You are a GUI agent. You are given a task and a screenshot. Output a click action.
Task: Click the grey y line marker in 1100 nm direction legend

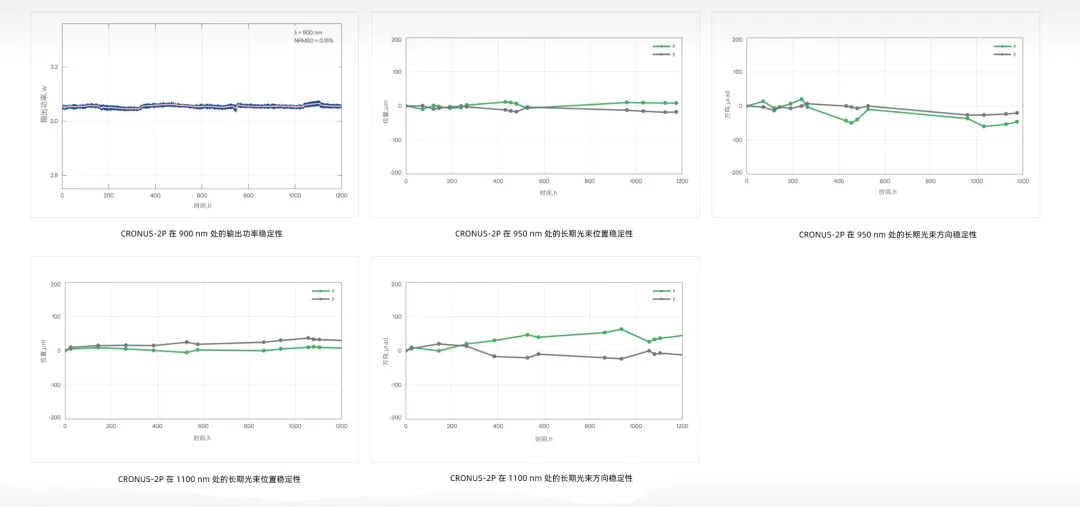[x=659, y=299]
